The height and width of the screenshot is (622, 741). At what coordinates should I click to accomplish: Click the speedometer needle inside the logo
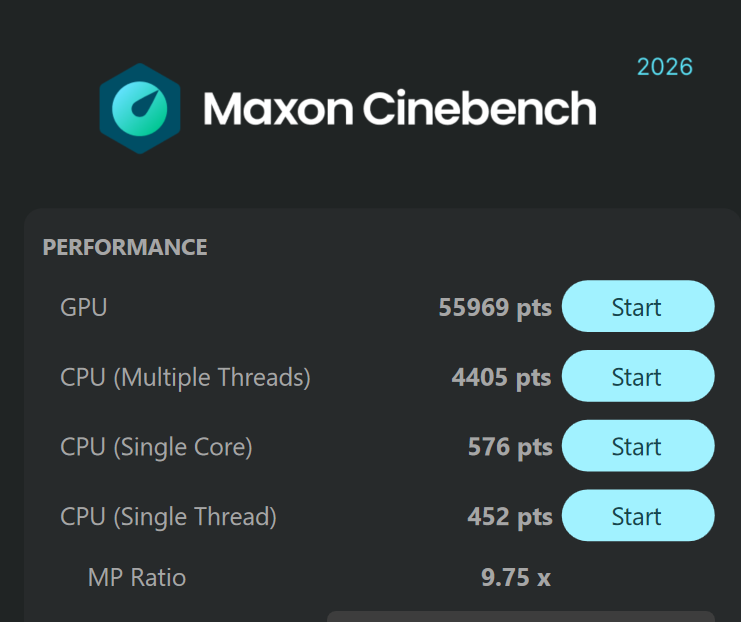[x=145, y=104]
